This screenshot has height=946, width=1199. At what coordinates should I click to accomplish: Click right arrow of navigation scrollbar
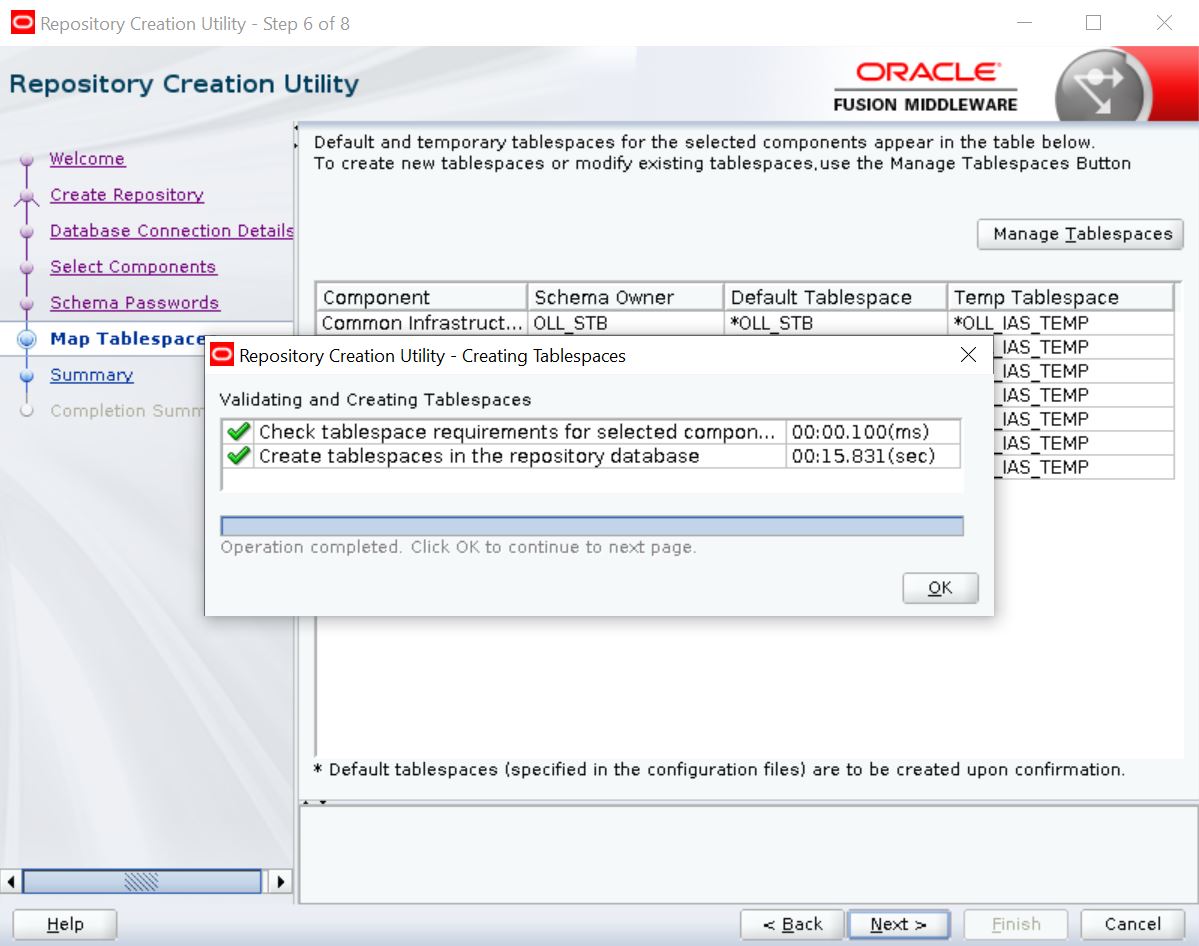[281, 882]
